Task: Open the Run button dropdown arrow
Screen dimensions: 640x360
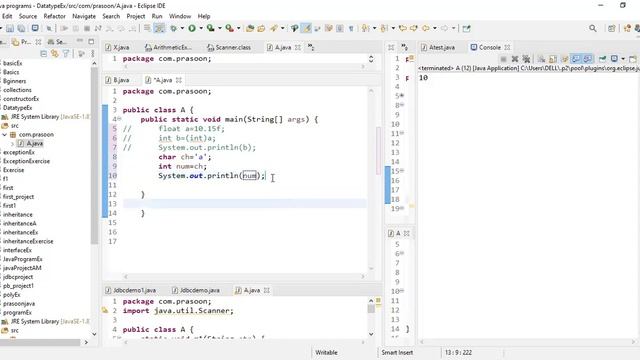Action: click(200, 28)
